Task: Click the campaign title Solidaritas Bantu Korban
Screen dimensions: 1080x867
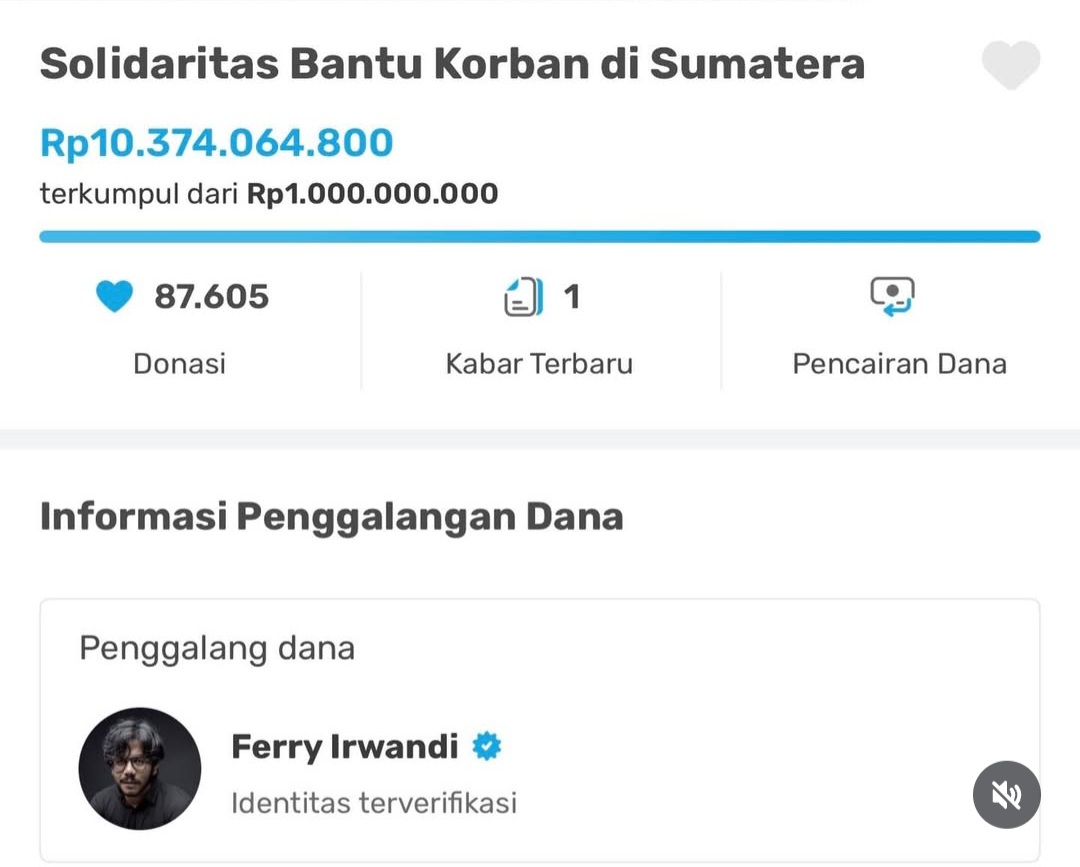Action: (452, 65)
